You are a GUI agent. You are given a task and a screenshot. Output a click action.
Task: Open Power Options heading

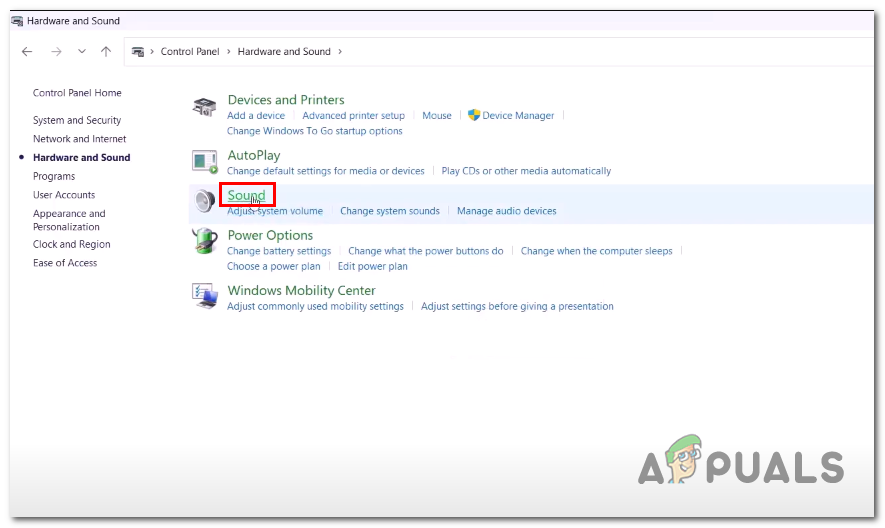pyautogui.click(x=270, y=235)
